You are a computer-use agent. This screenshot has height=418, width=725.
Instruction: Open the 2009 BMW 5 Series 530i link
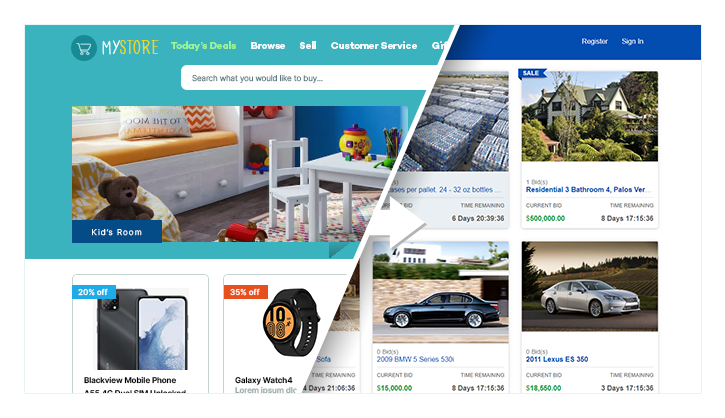pyautogui.click(x=415, y=359)
